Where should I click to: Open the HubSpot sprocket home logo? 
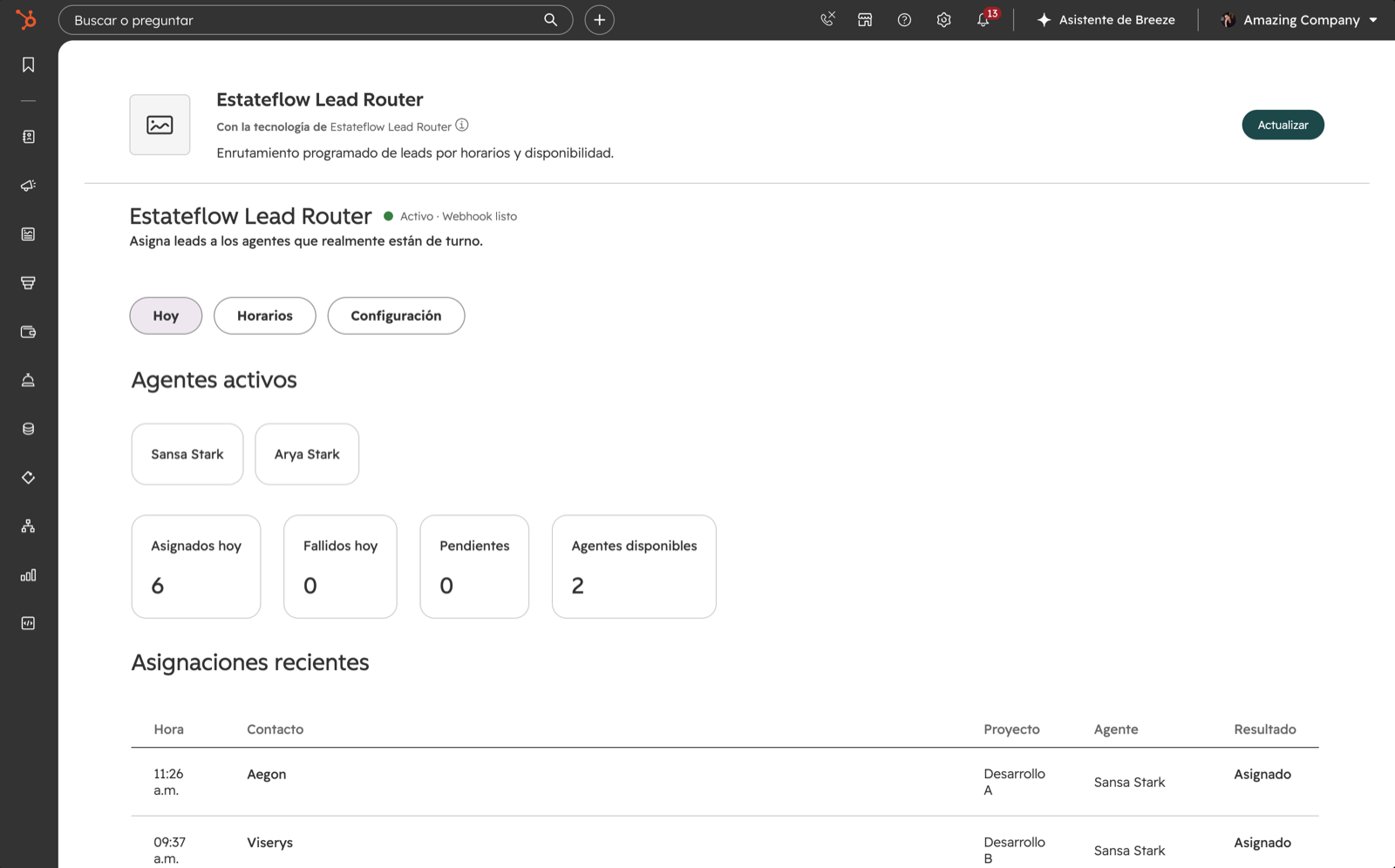pyautogui.click(x=26, y=19)
